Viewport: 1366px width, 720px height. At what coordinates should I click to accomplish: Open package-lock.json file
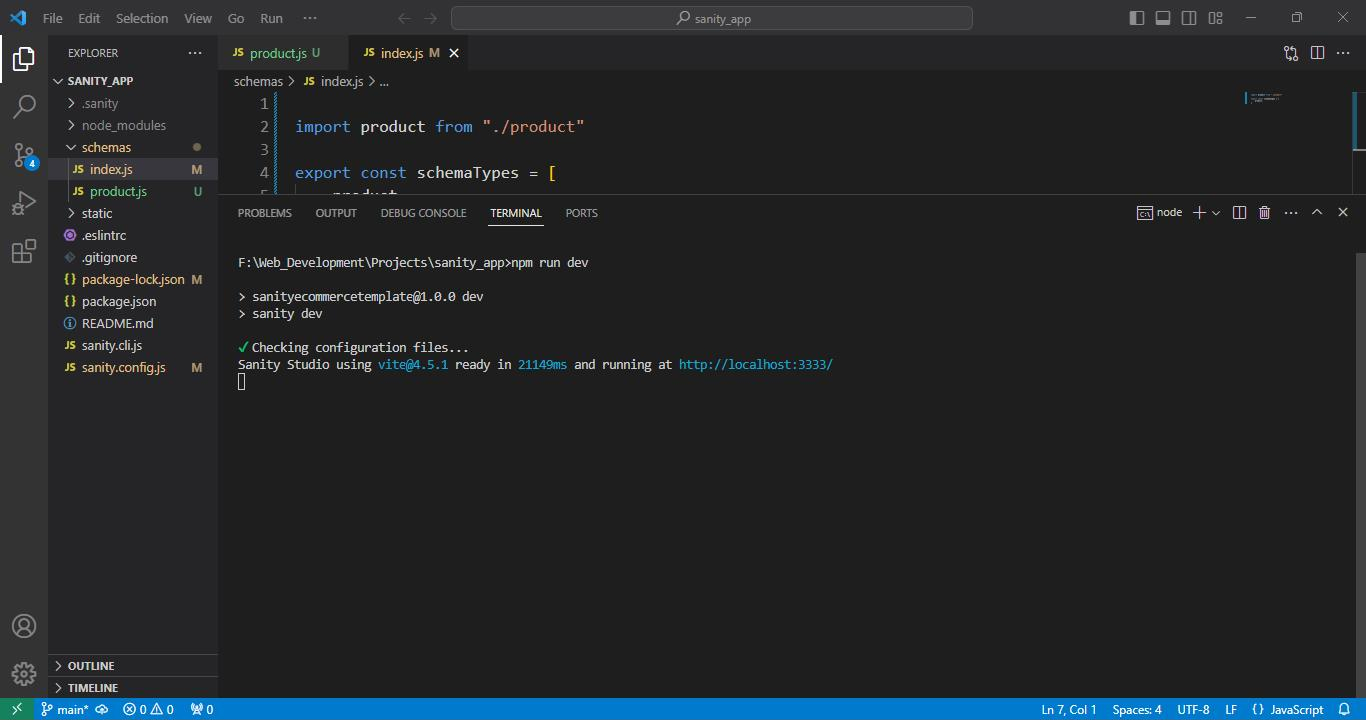point(133,279)
